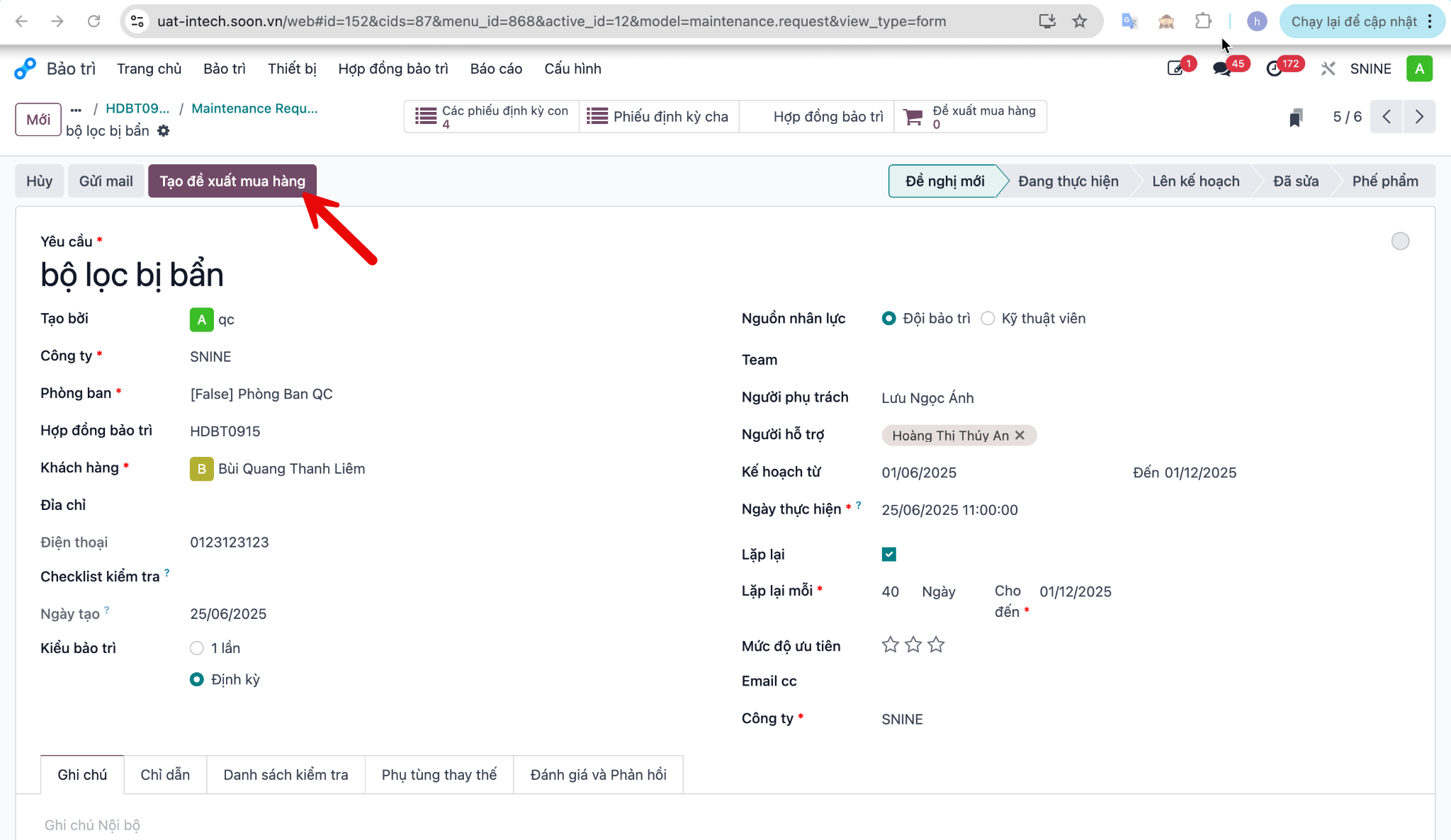
Task: Toggle the kanban state circle
Action: (1400, 242)
